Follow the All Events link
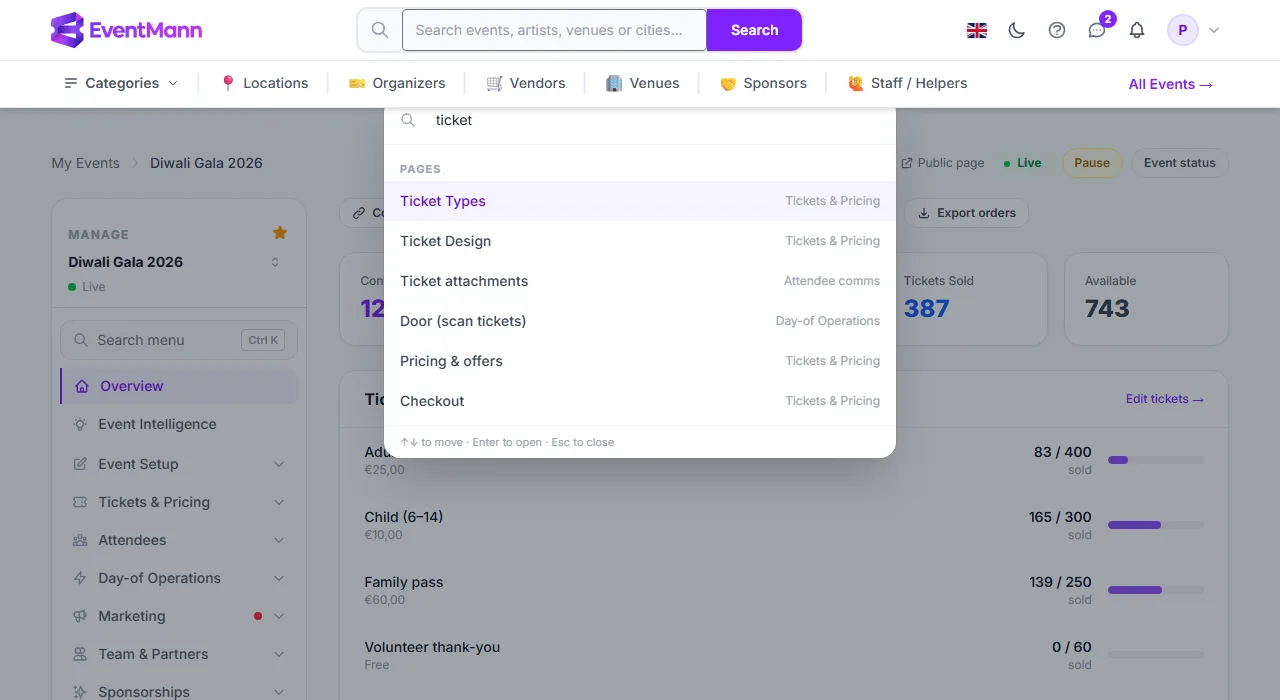Image resolution: width=1280 pixels, height=700 pixels. [x=1171, y=84]
